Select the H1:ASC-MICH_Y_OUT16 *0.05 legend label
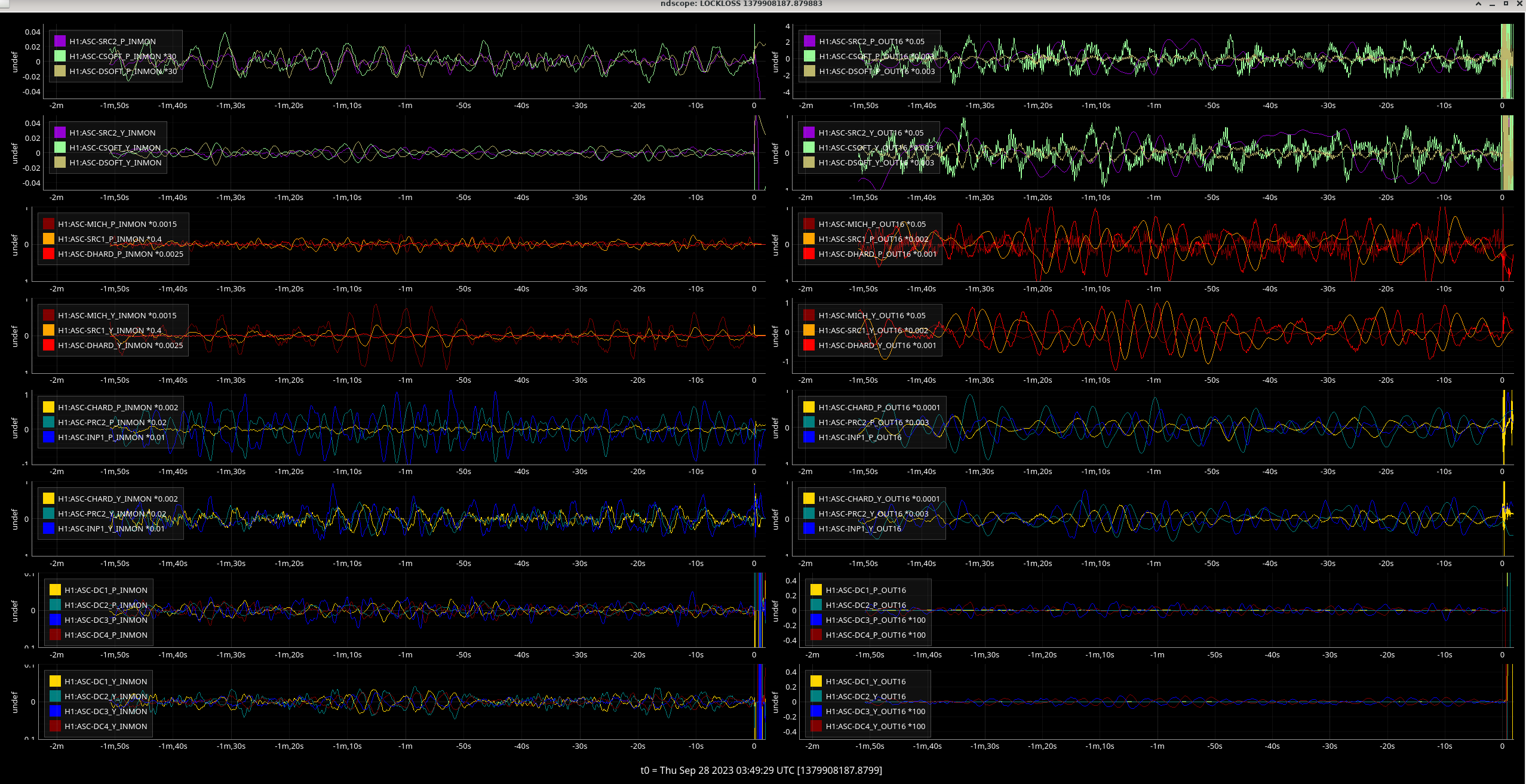This screenshot has height=784, width=1526. (872, 315)
